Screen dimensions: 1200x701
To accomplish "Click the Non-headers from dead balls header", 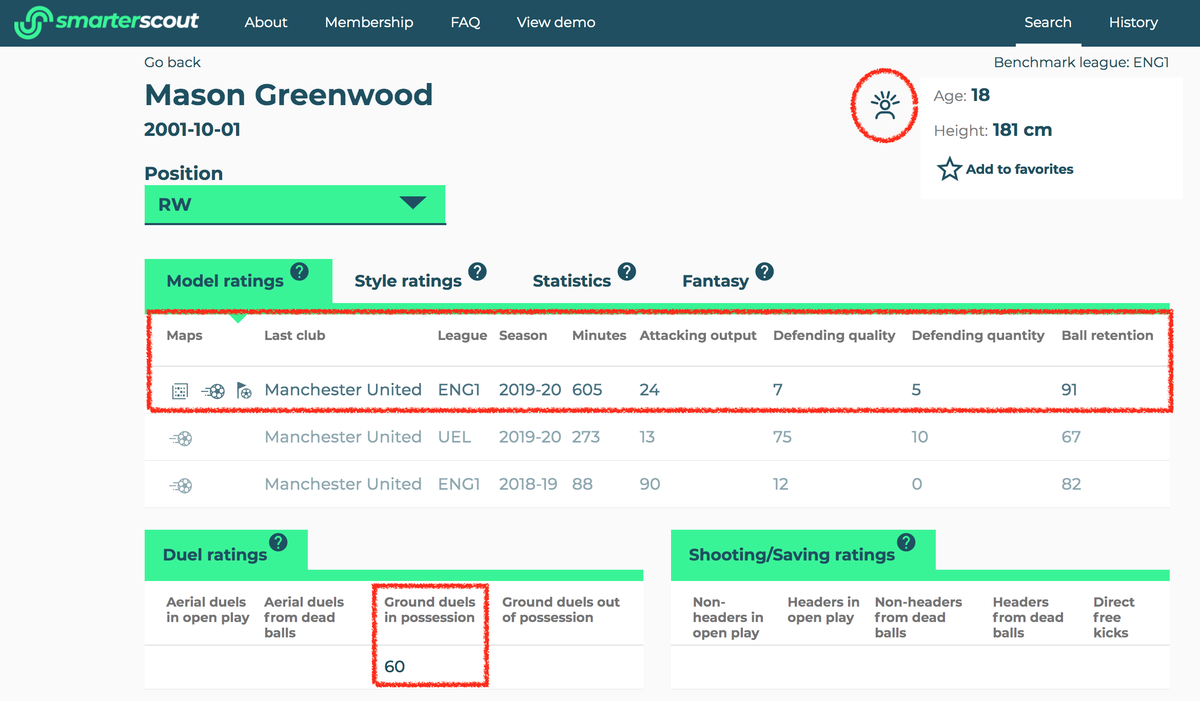I will click(918, 617).
